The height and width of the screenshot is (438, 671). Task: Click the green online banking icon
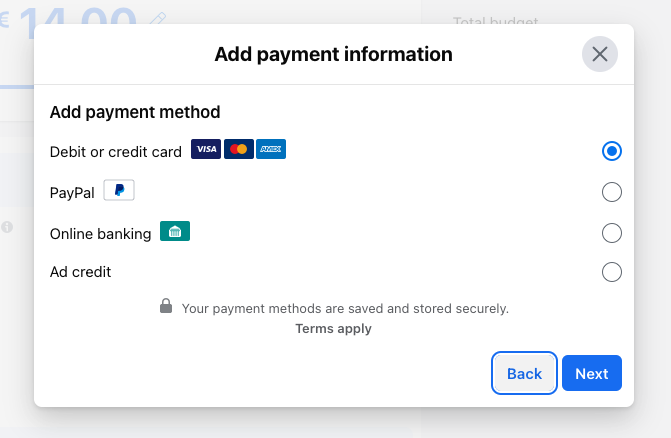[x=175, y=231]
